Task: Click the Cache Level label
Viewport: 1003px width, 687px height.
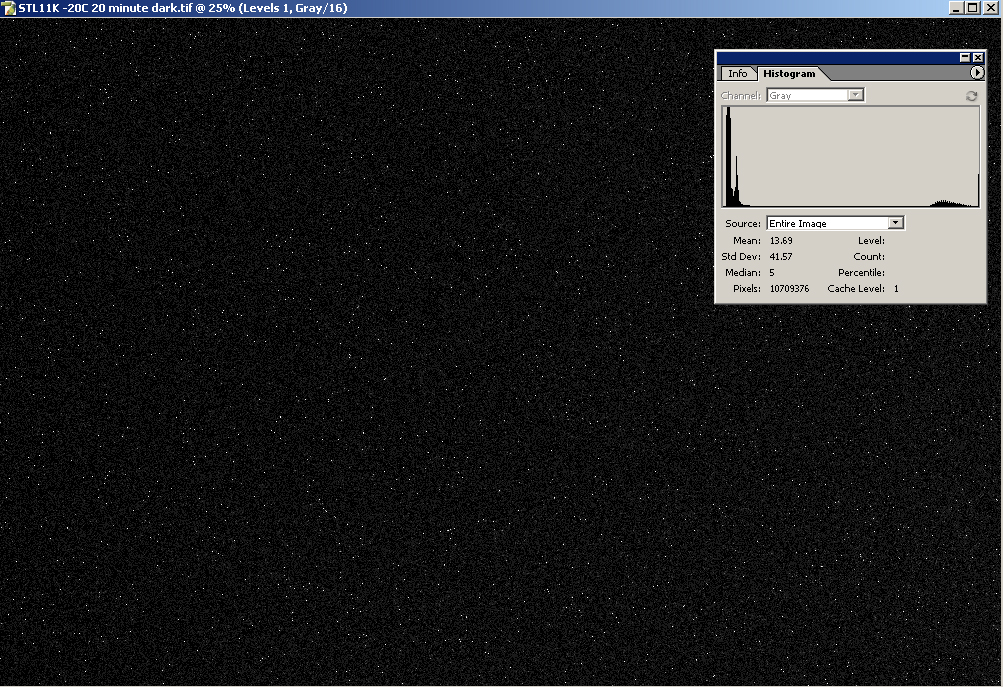Action: pyautogui.click(x=856, y=289)
